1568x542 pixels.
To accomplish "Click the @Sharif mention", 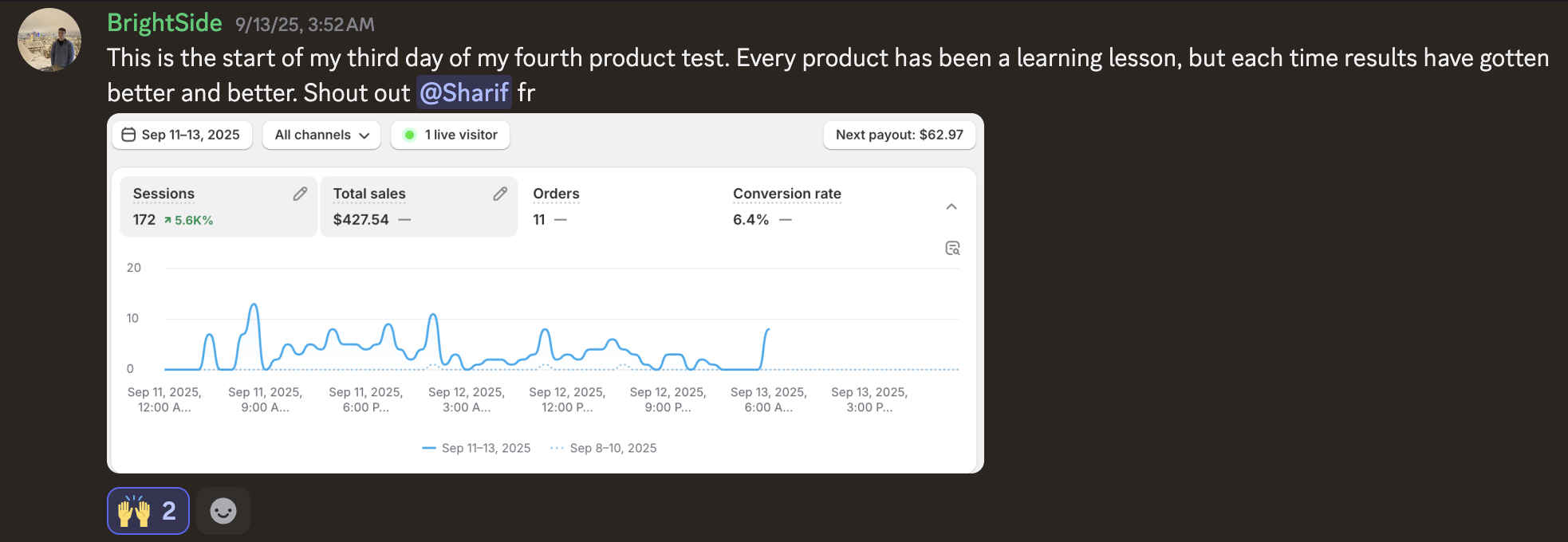I will click(x=463, y=93).
